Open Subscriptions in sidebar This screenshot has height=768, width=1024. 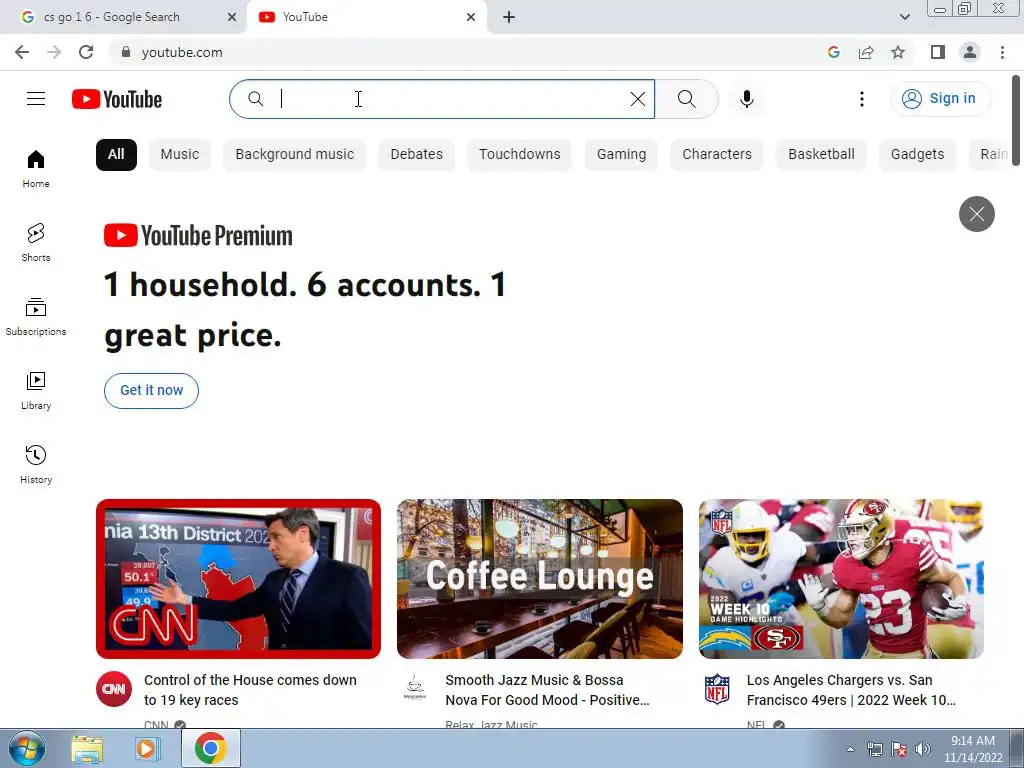pyautogui.click(x=36, y=317)
